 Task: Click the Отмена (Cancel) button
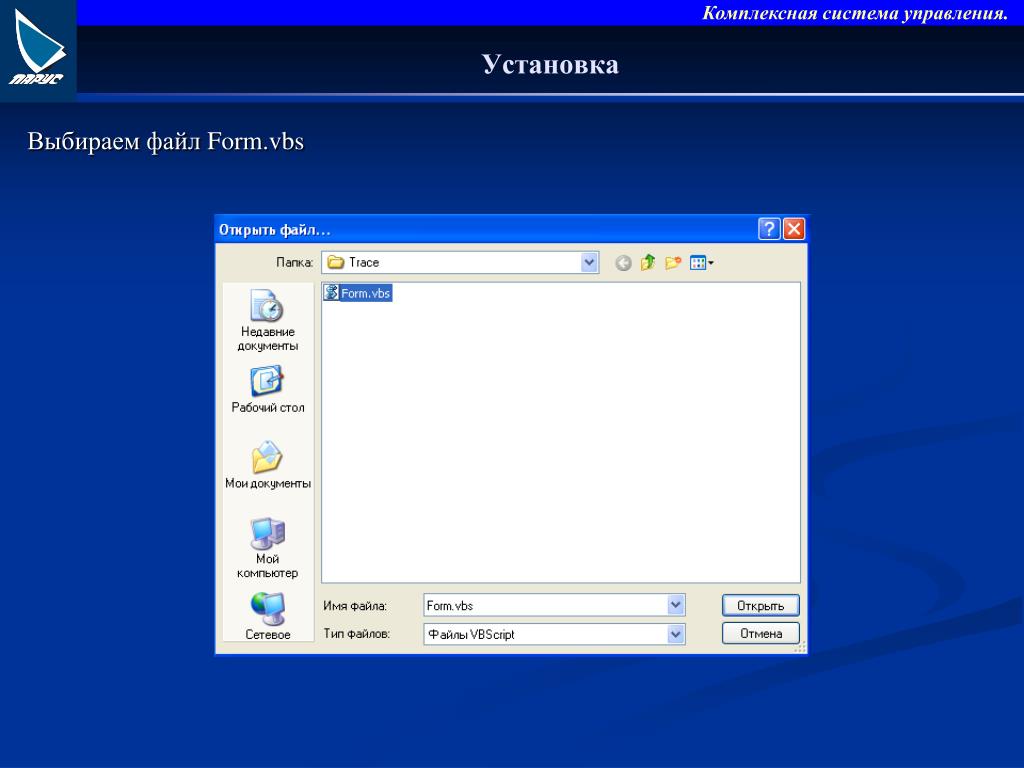point(761,633)
